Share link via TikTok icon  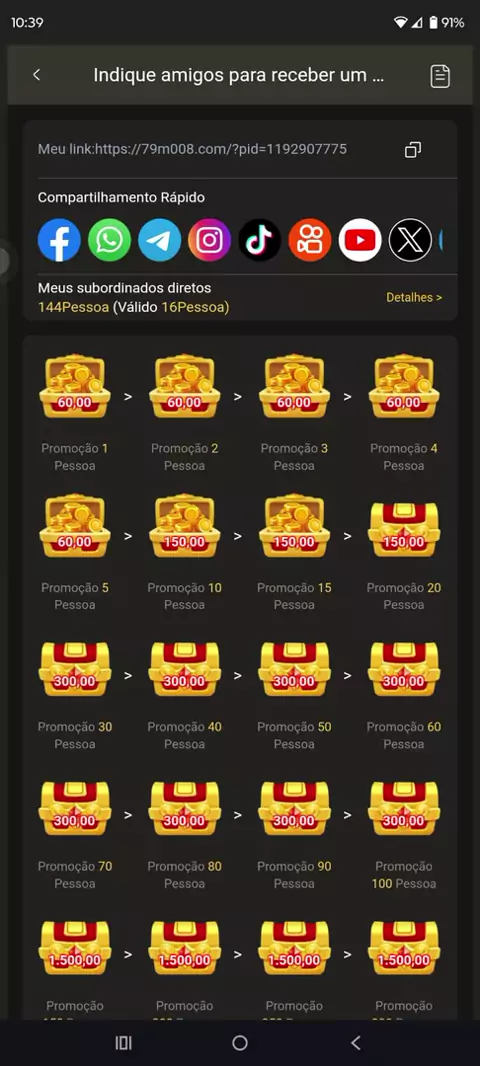pos(260,240)
